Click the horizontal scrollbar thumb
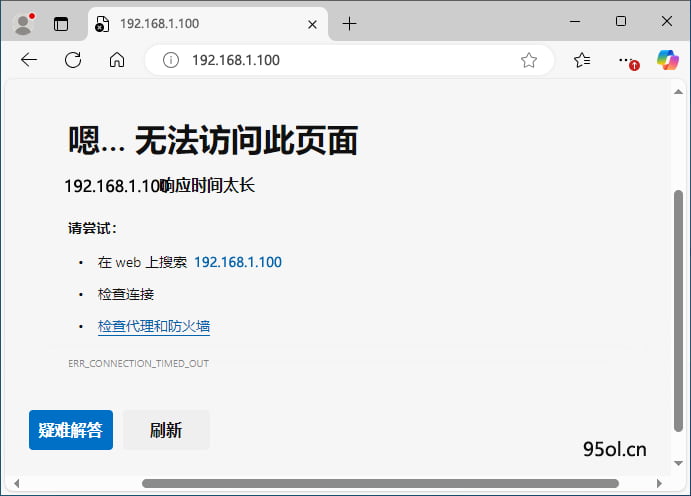 click(380, 483)
